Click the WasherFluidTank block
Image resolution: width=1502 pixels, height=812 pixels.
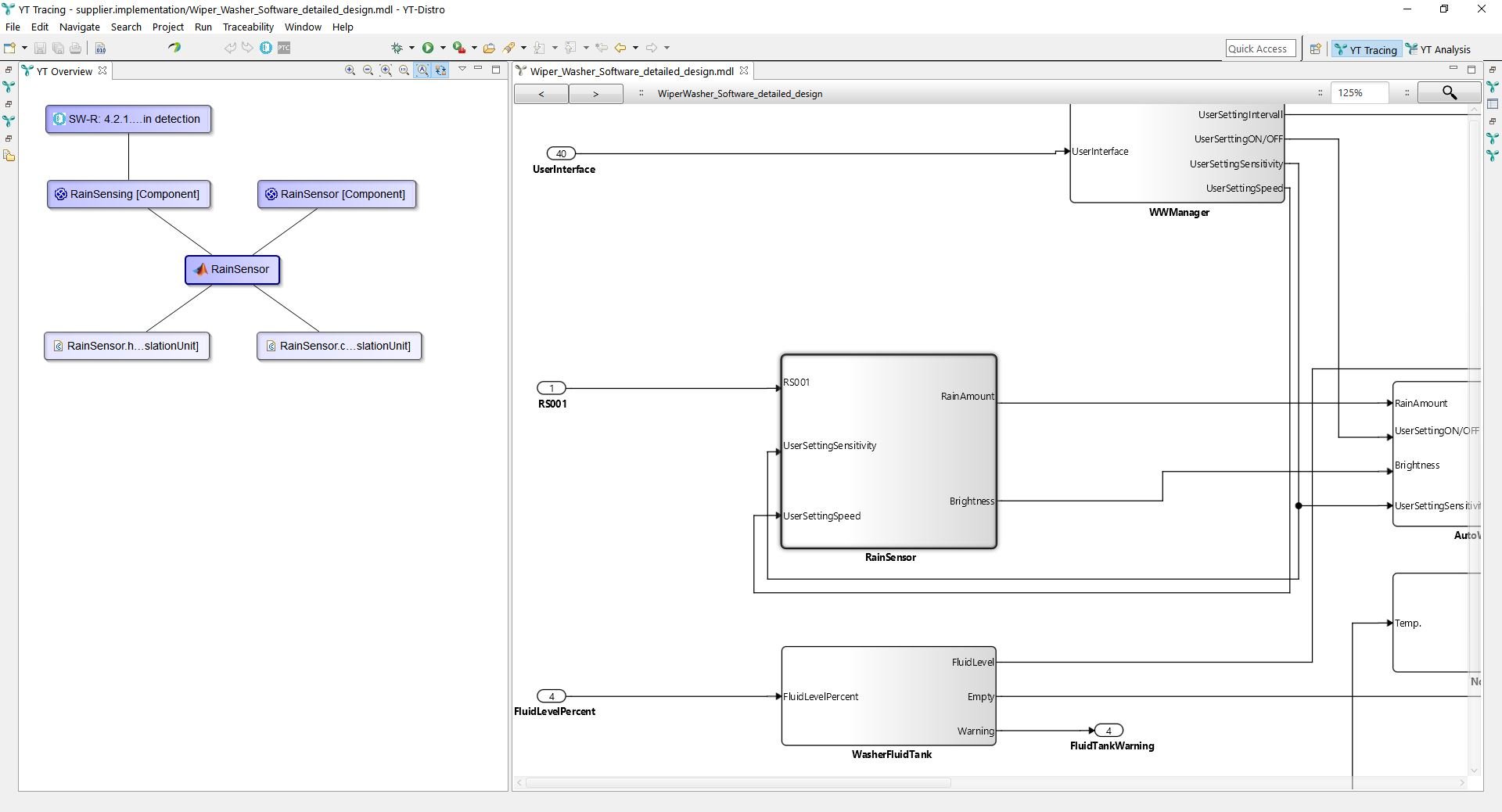[889, 696]
